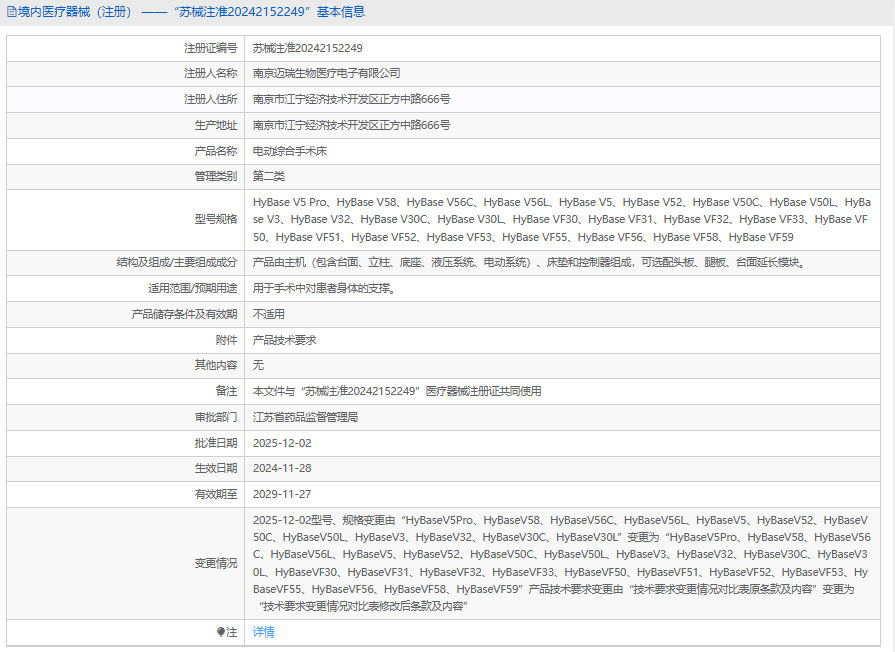The width and height of the screenshot is (895, 652).
Task: Click the 审批部门 row label
Action: [x=216, y=417]
